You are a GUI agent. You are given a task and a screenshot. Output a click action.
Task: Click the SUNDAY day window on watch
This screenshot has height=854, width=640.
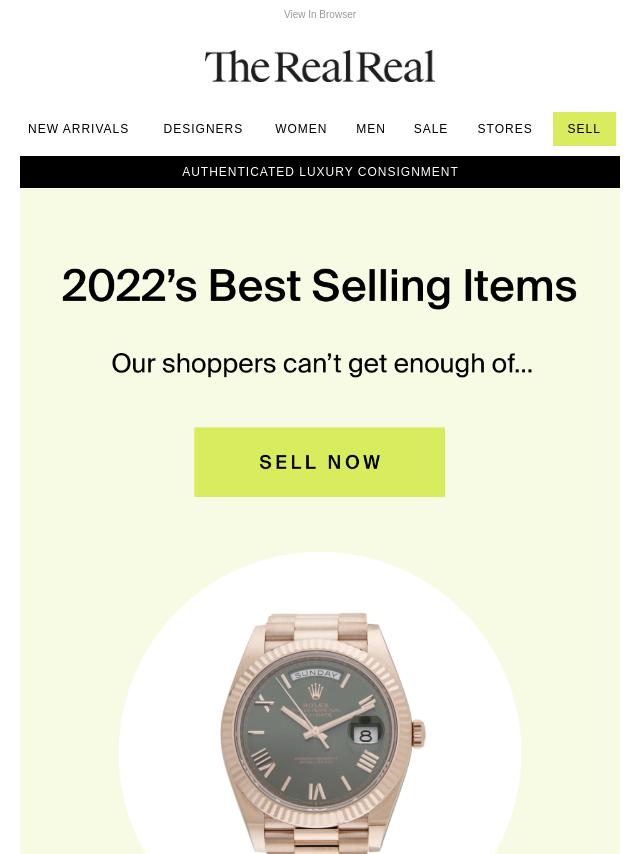pos(317,674)
